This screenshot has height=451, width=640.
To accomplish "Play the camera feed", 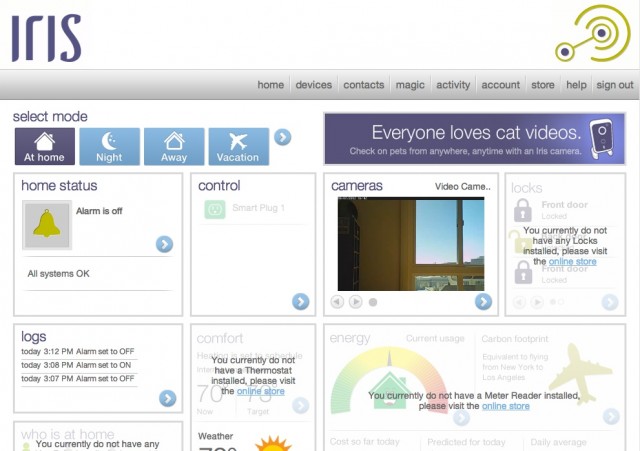I will point(356,302).
